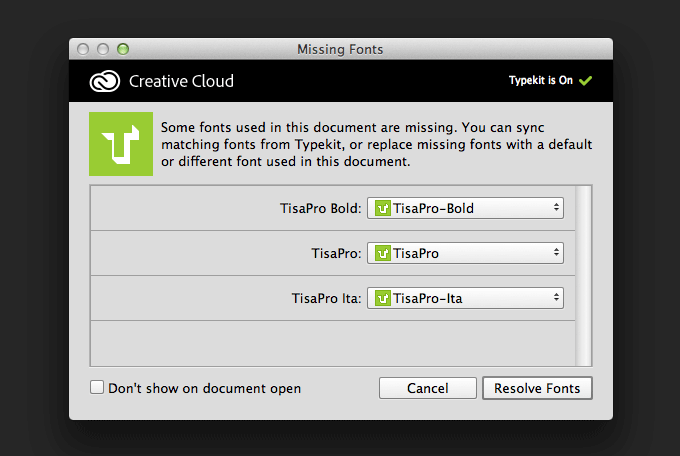Open the TisaPro Bold replacement font dropdown
The width and height of the screenshot is (680, 456).
pos(465,209)
